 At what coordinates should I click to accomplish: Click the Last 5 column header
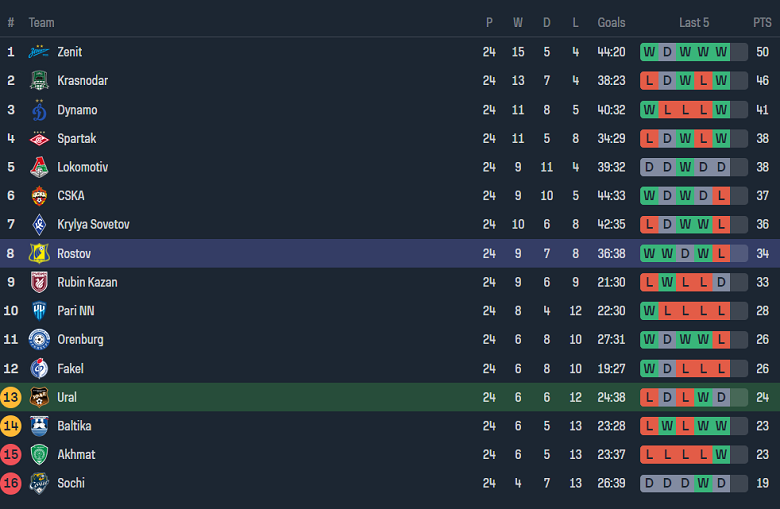point(694,23)
